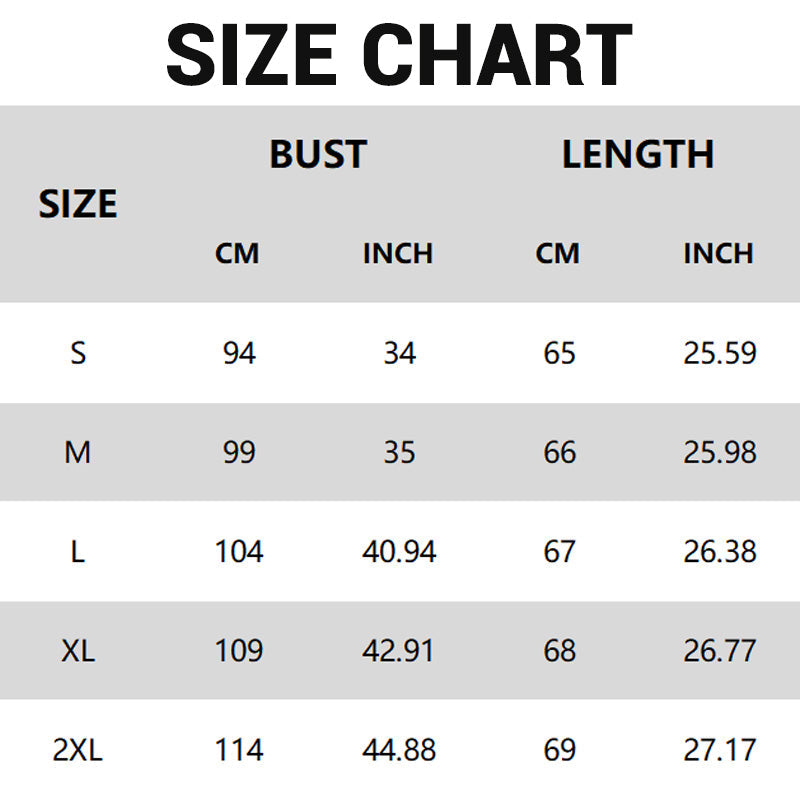
Task: Click the S size row label
Action: click(x=78, y=353)
